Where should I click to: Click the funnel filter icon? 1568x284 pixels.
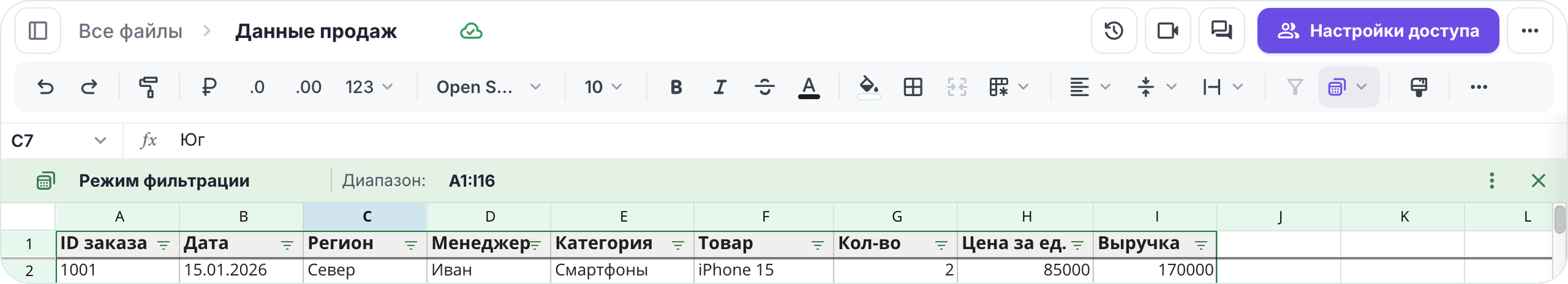click(x=1295, y=87)
